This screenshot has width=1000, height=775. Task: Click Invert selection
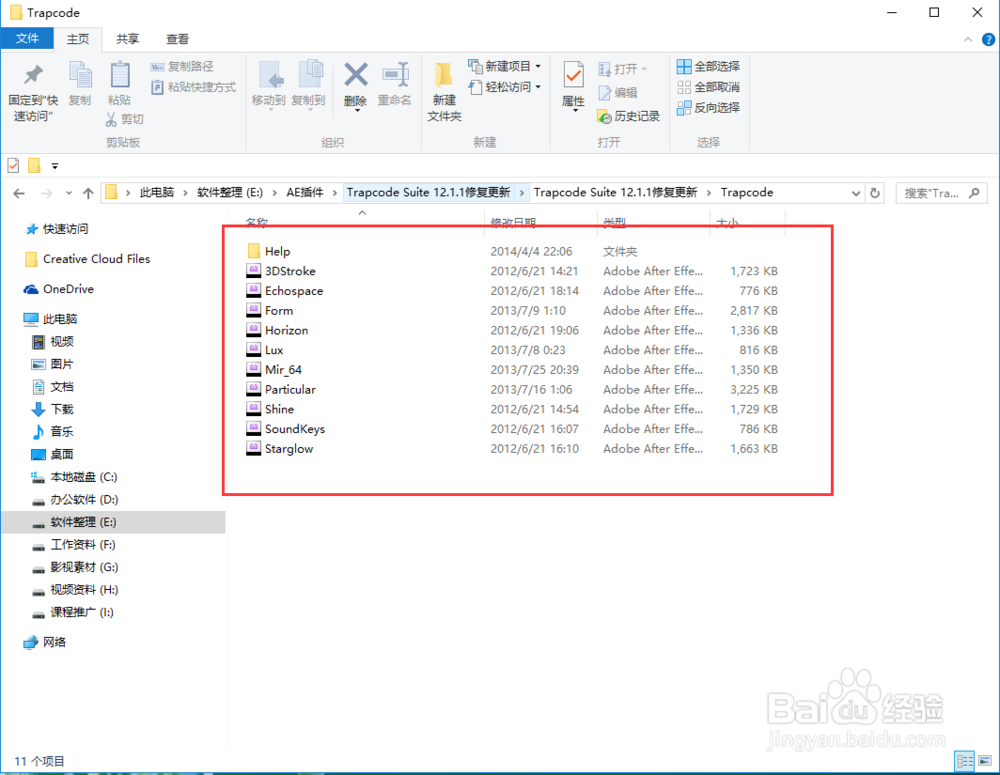coord(709,107)
